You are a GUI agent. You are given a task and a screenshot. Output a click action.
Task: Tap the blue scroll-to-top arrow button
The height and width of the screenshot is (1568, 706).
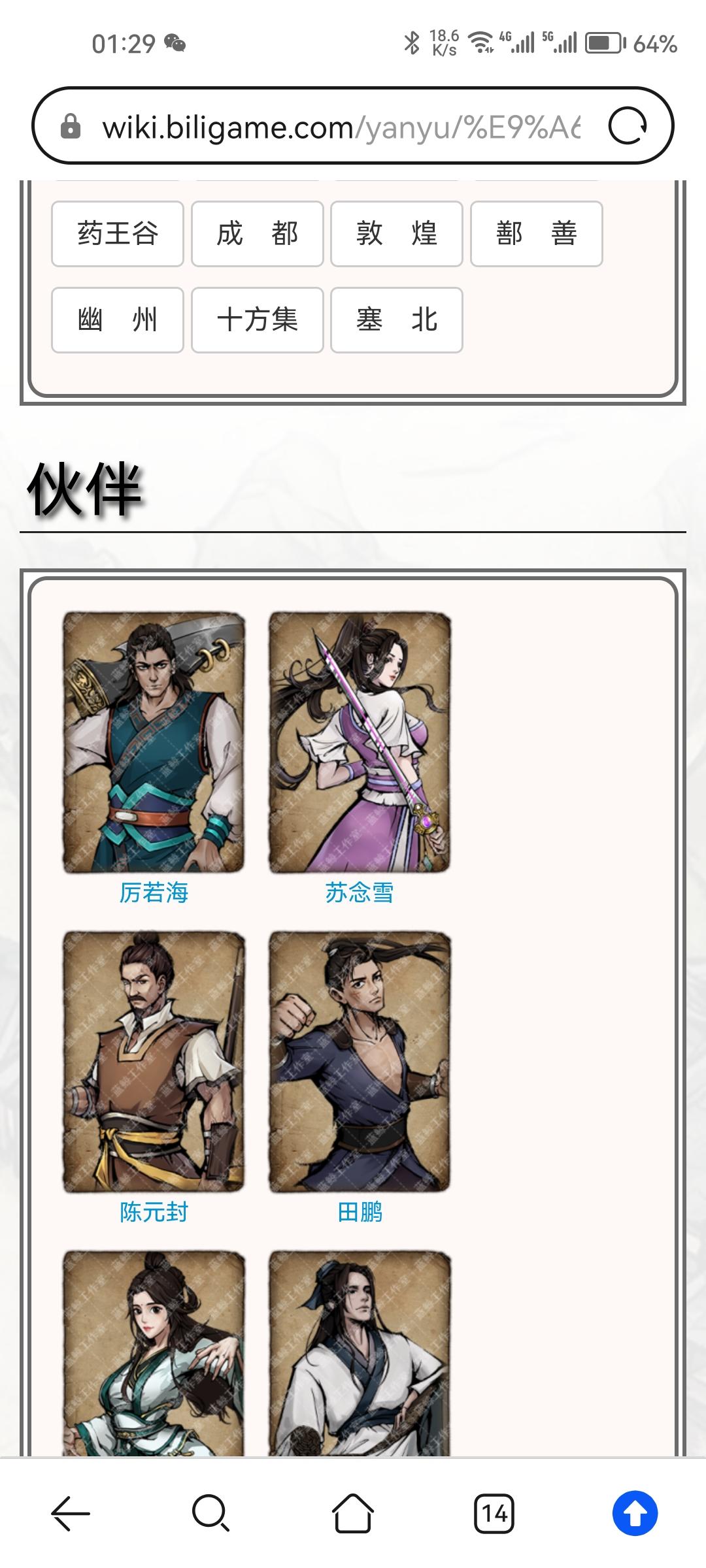point(635,1513)
